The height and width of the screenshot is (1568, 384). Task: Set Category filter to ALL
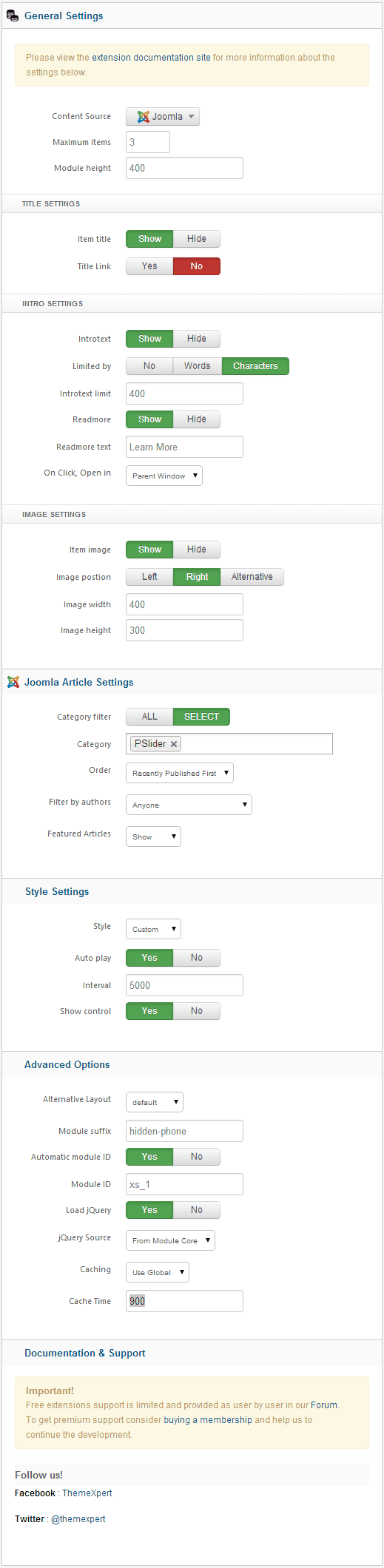coord(149,717)
